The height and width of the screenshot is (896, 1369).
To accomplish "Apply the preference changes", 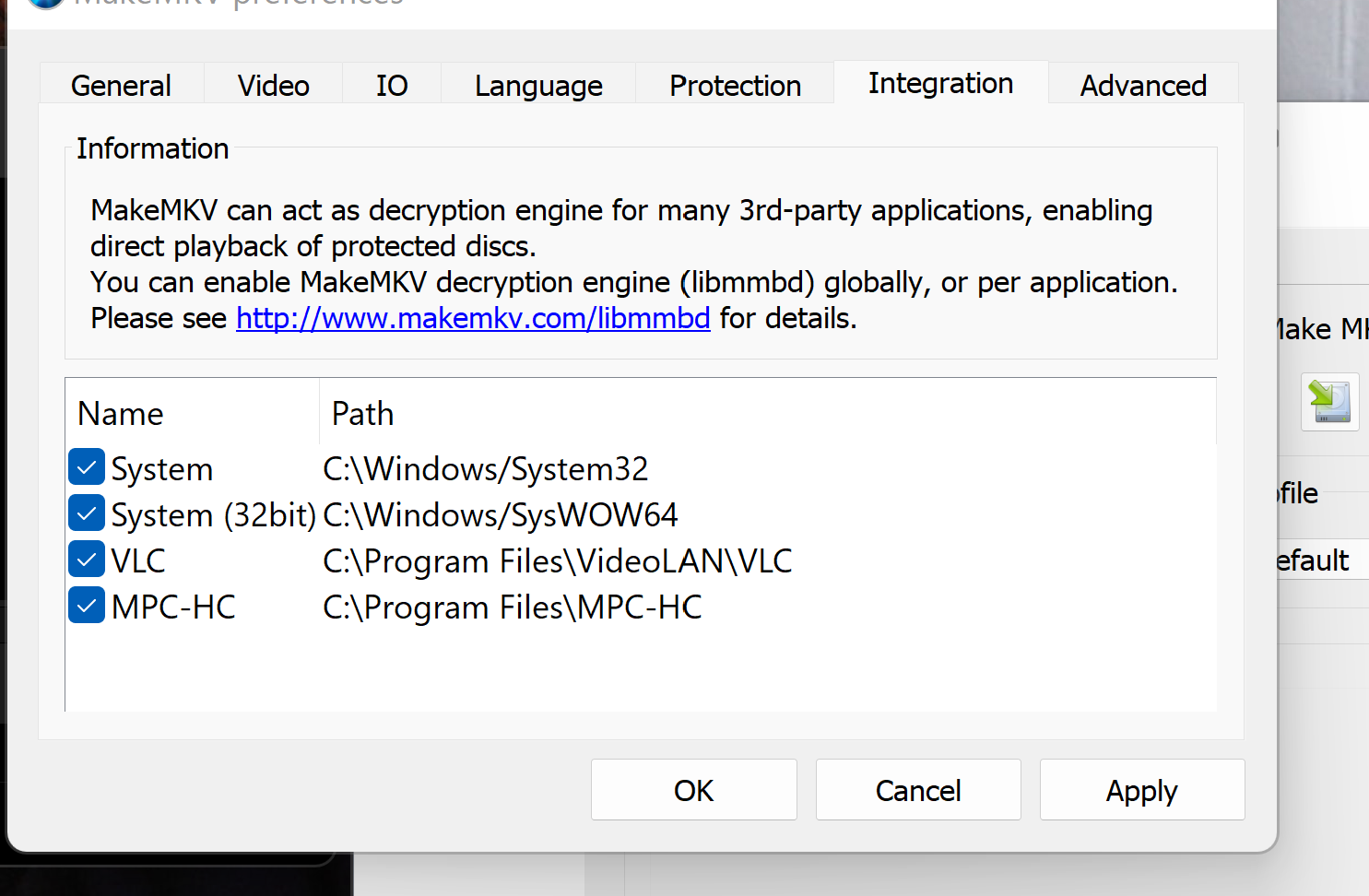I will pos(1142,790).
